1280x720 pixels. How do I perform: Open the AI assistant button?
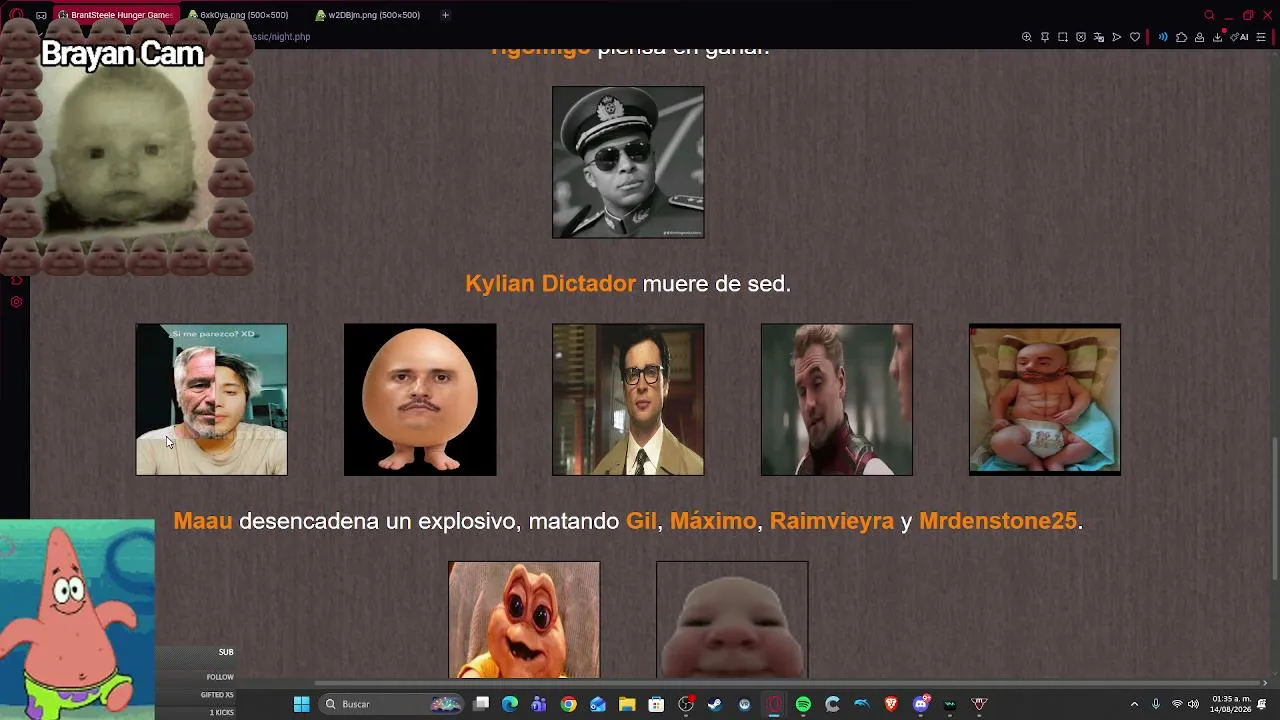pos(1240,37)
